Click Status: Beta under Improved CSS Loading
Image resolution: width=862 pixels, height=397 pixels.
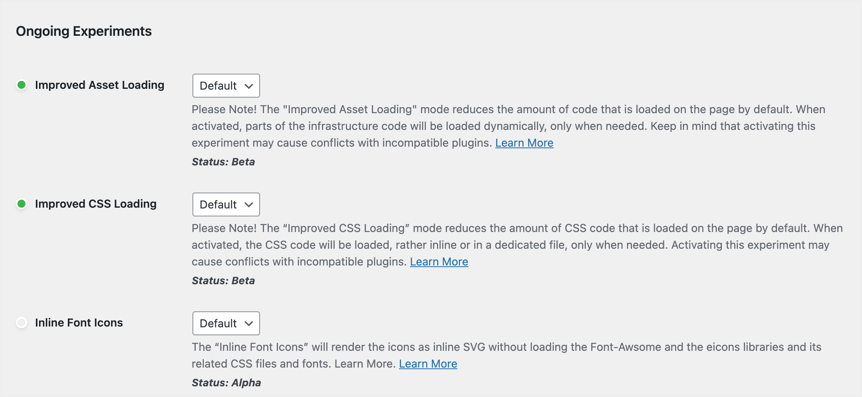[223, 281]
